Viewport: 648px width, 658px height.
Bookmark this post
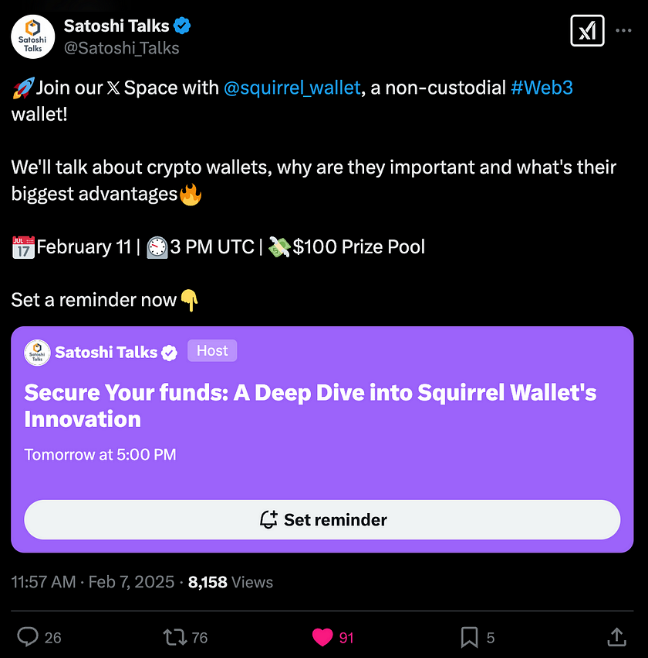click(468, 637)
